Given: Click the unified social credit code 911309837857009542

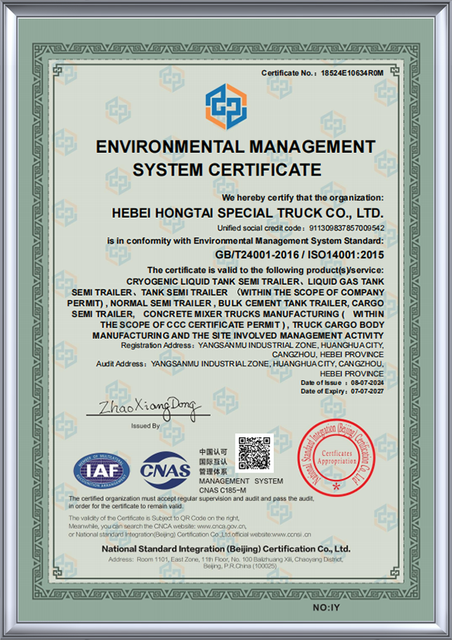Looking at the screenshot, I should [347, 228].
